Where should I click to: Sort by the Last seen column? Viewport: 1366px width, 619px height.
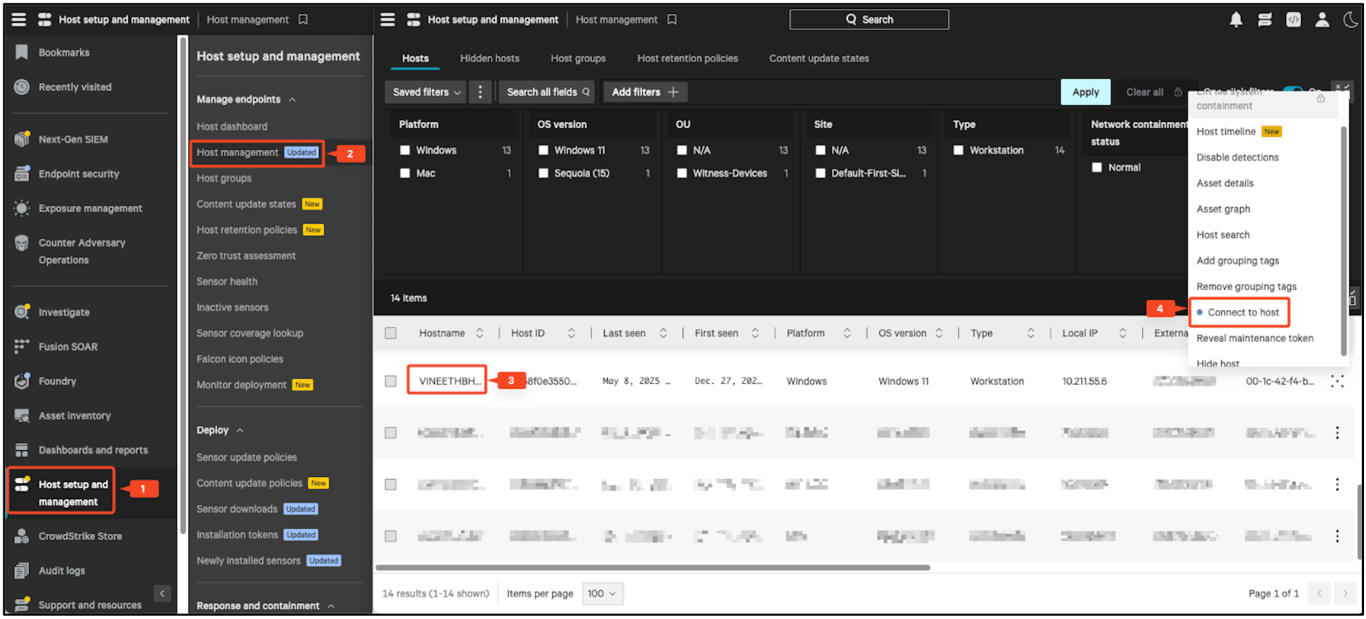pyautogui.click(x=664, y=333)
